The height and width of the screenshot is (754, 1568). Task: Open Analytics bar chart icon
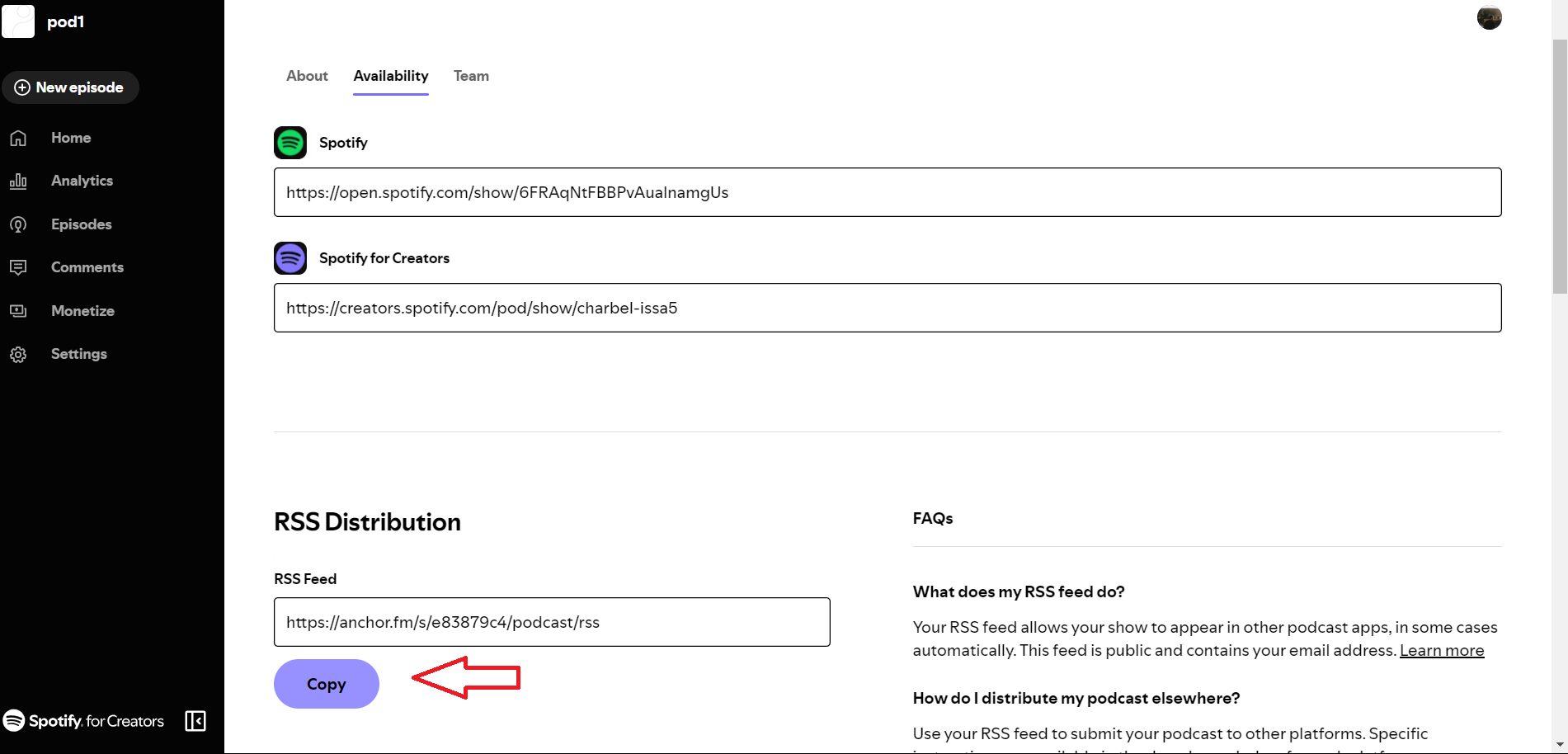pos(18,181)
